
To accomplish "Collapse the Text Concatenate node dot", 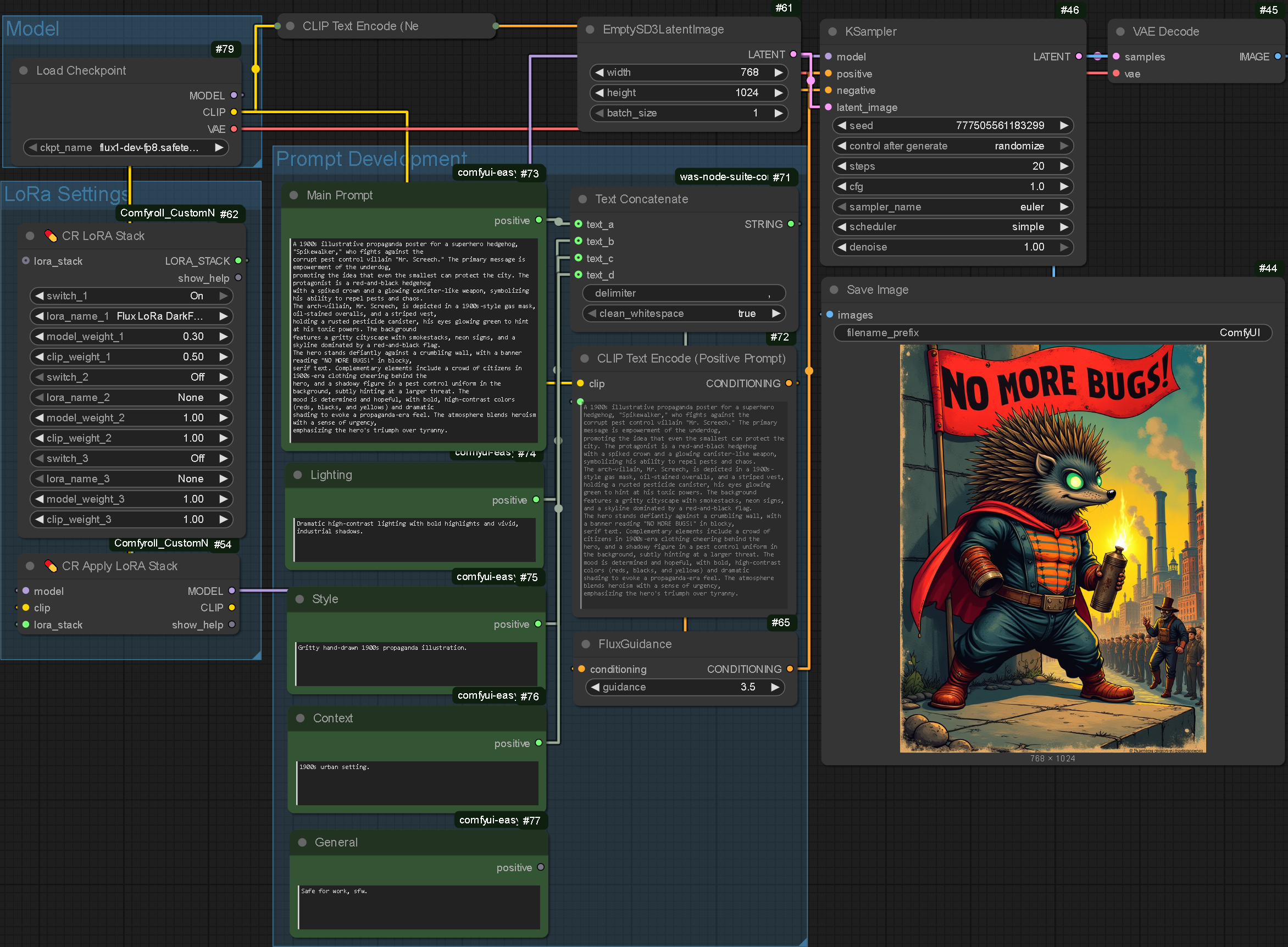I will (582, 199).
